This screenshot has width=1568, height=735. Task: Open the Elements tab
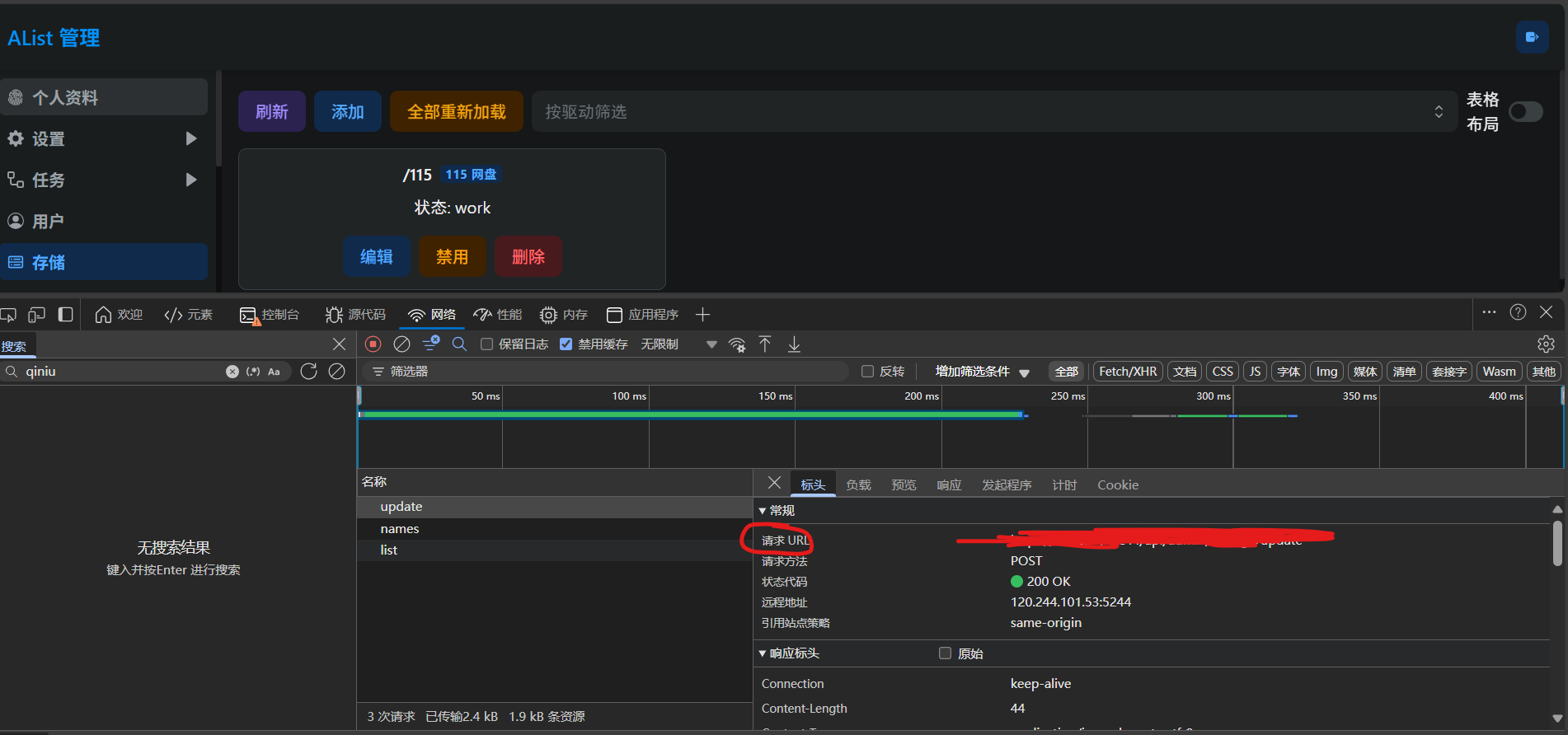tap(189, 315)
